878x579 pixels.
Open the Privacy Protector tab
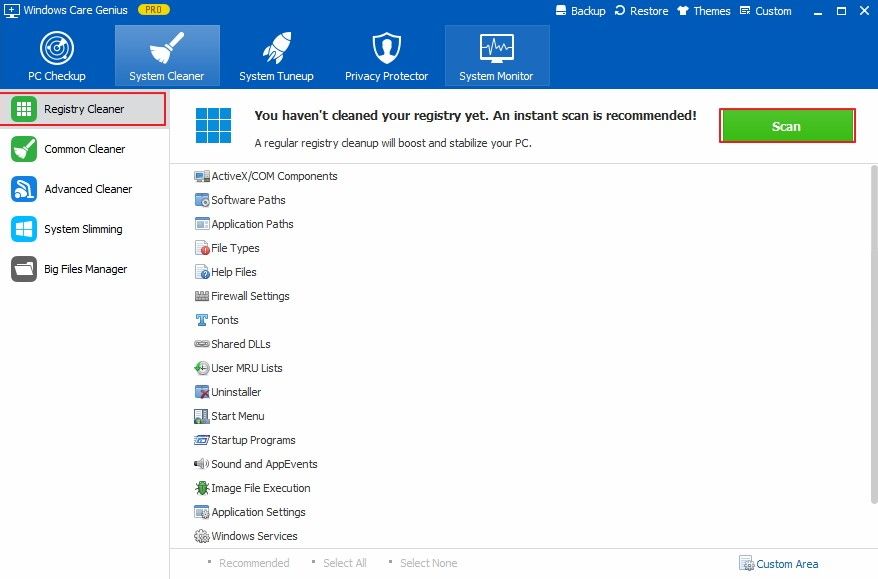click(x=386, y=56)
